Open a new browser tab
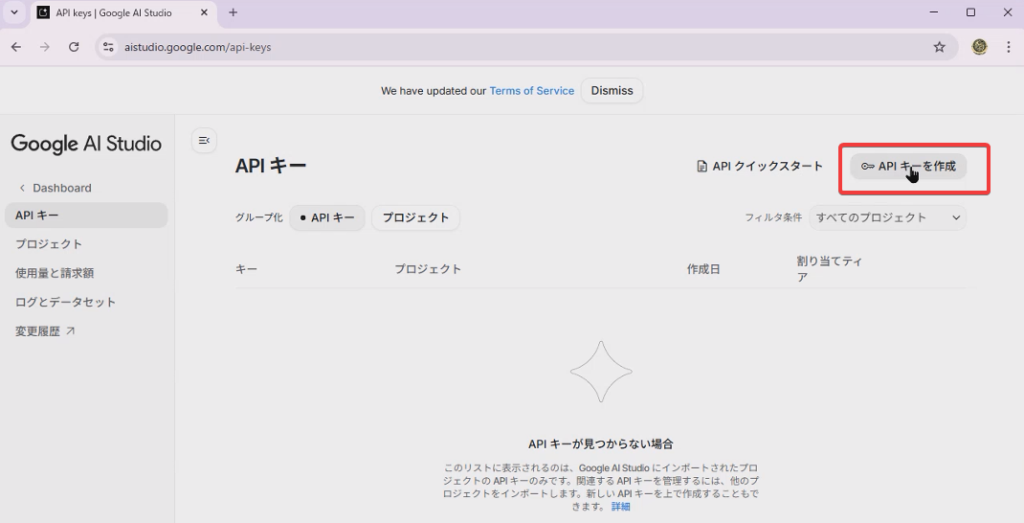Screen dimensions: 1024x523 [x=233, y=13]
